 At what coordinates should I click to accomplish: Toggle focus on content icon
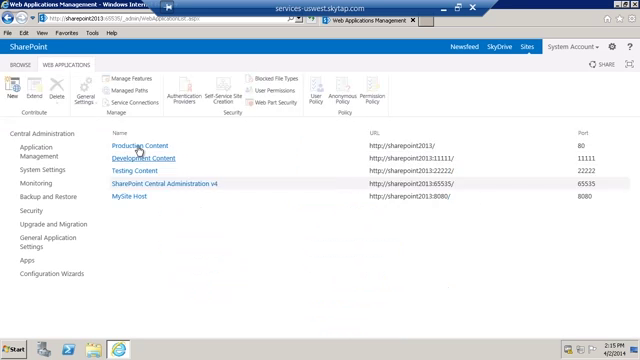pos(629,64)
